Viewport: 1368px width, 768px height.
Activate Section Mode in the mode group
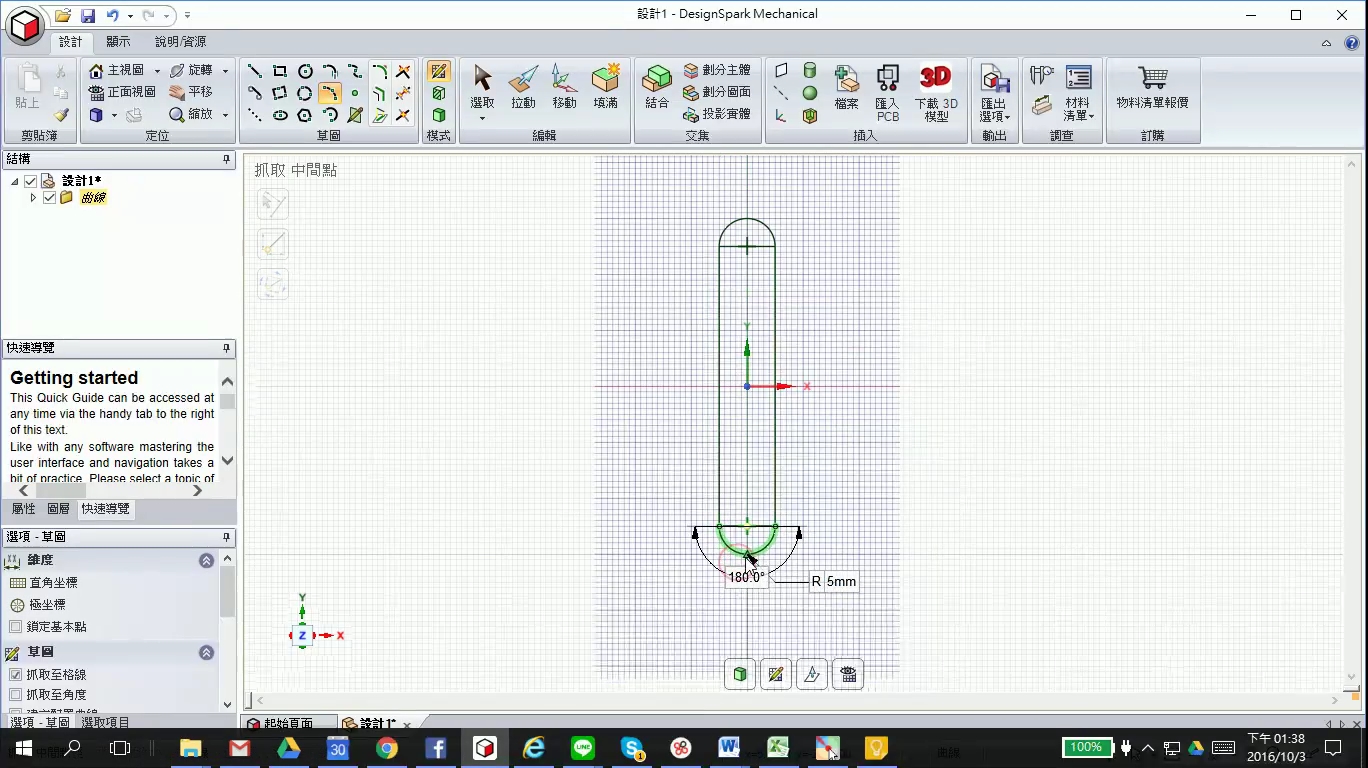click(438, 93)
